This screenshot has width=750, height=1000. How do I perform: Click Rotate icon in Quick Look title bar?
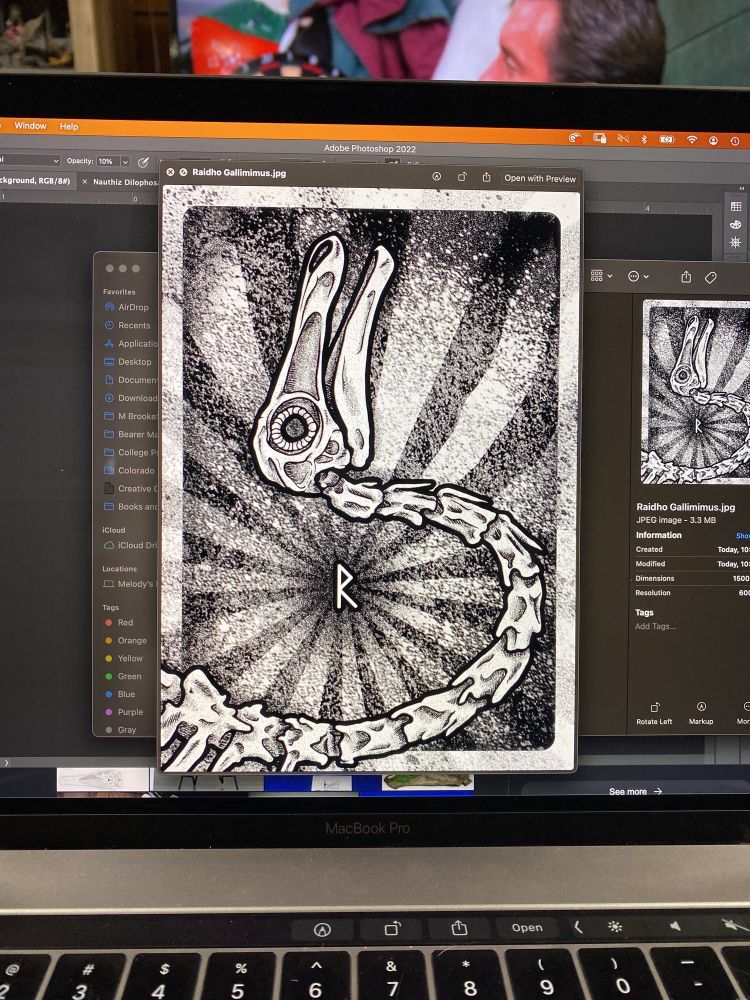click(x=462, y=177)
